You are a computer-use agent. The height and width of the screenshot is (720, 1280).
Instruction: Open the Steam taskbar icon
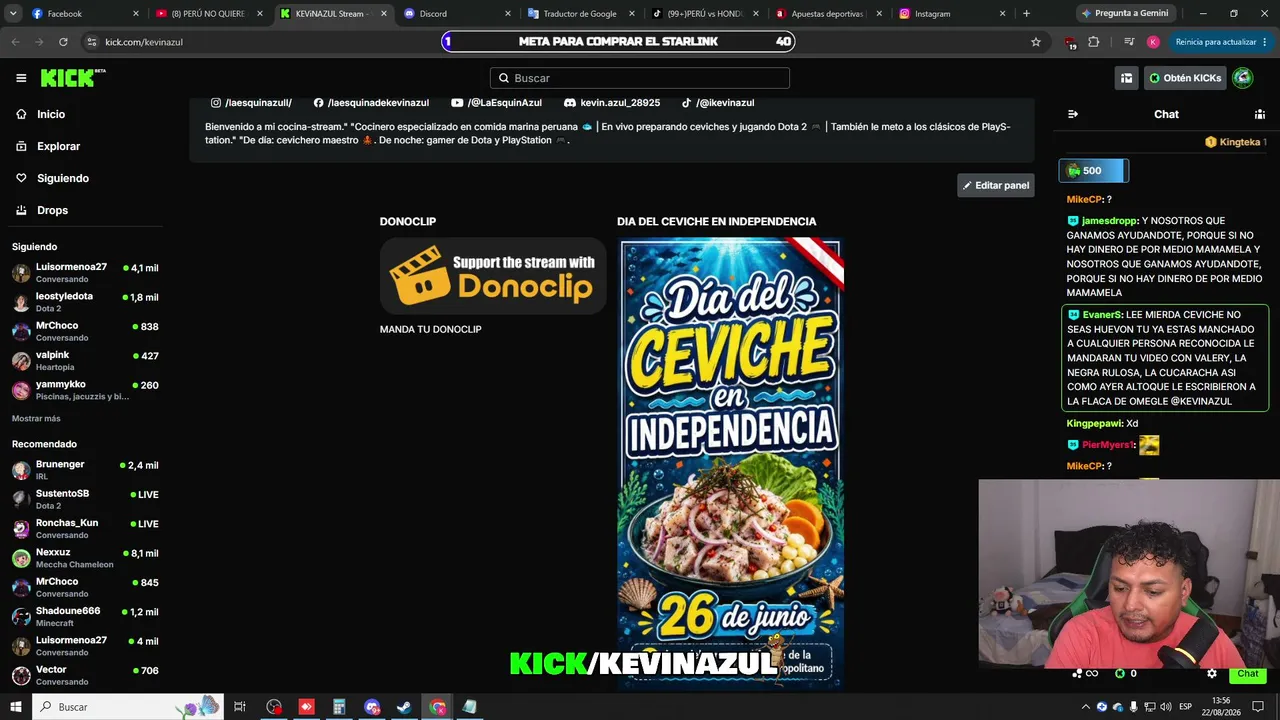point(404,707)
